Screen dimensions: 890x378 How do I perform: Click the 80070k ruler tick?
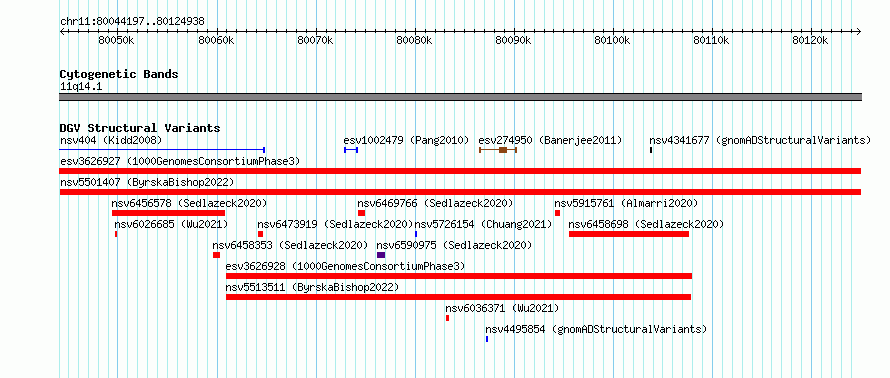coord(315,41)
